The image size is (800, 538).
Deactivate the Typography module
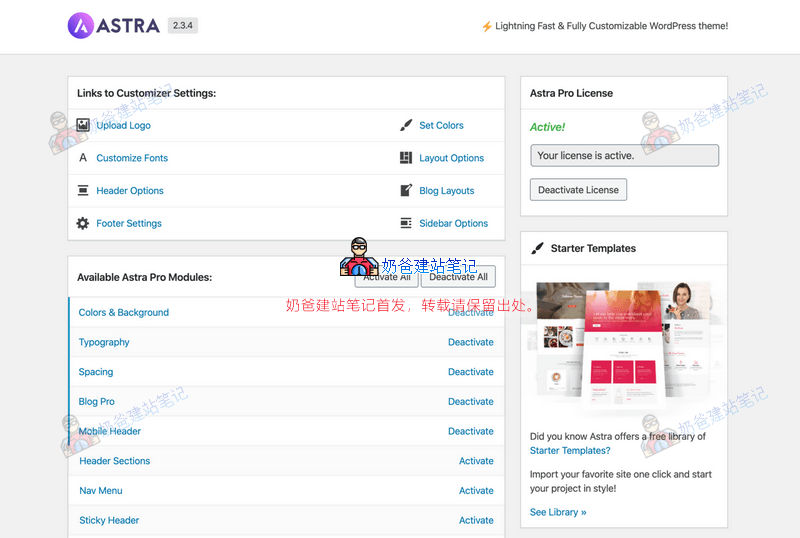(470, 342)
